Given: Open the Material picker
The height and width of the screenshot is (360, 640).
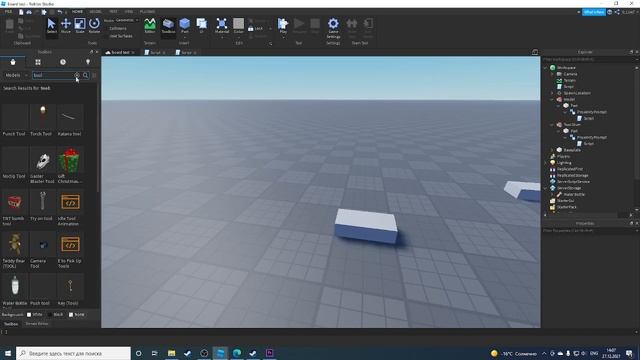Looking at the screenshot, I should click(222, 26).
